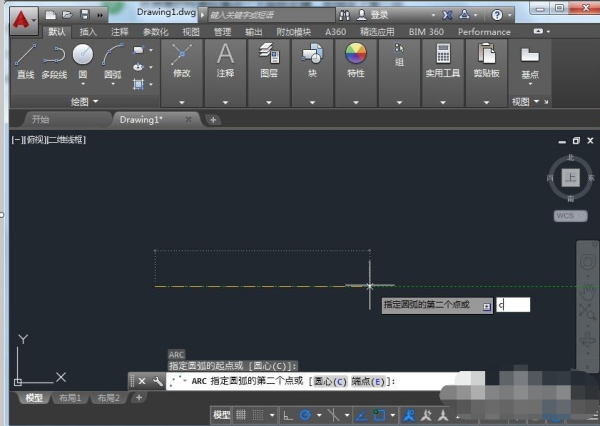Choose the Center (圆心) command option
The image size is (600, 426).
(330, 381)
